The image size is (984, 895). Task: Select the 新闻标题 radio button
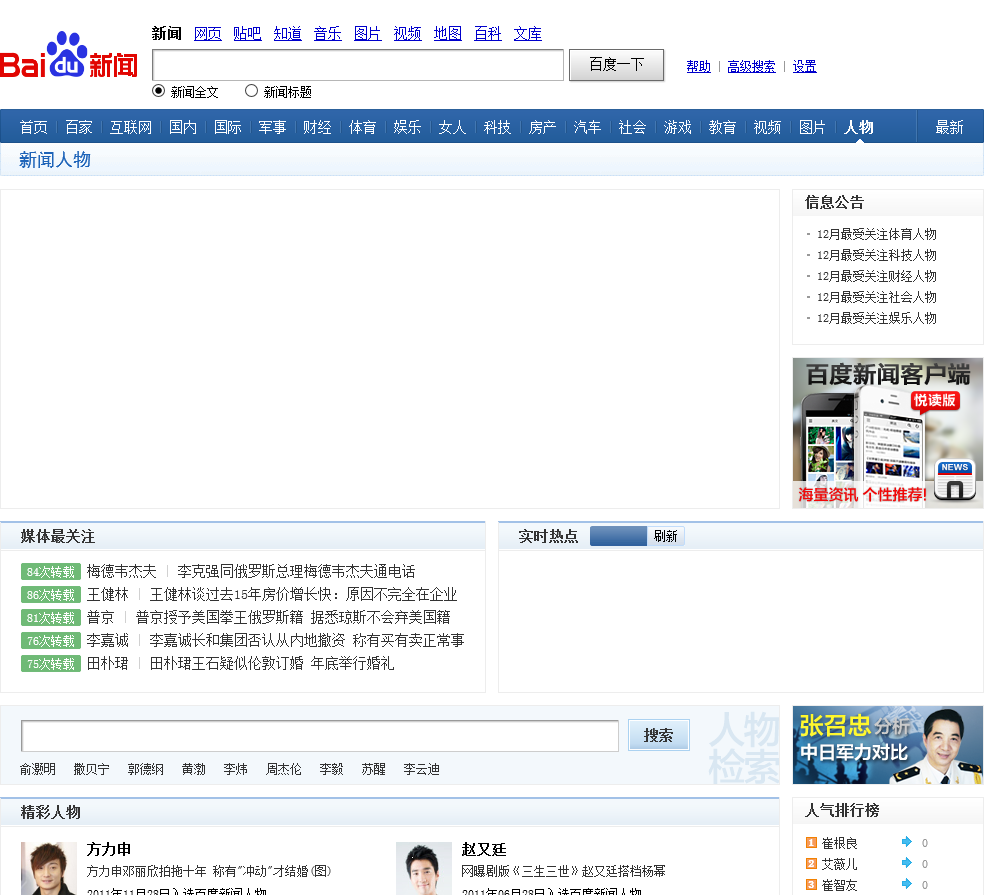(252, 91)
